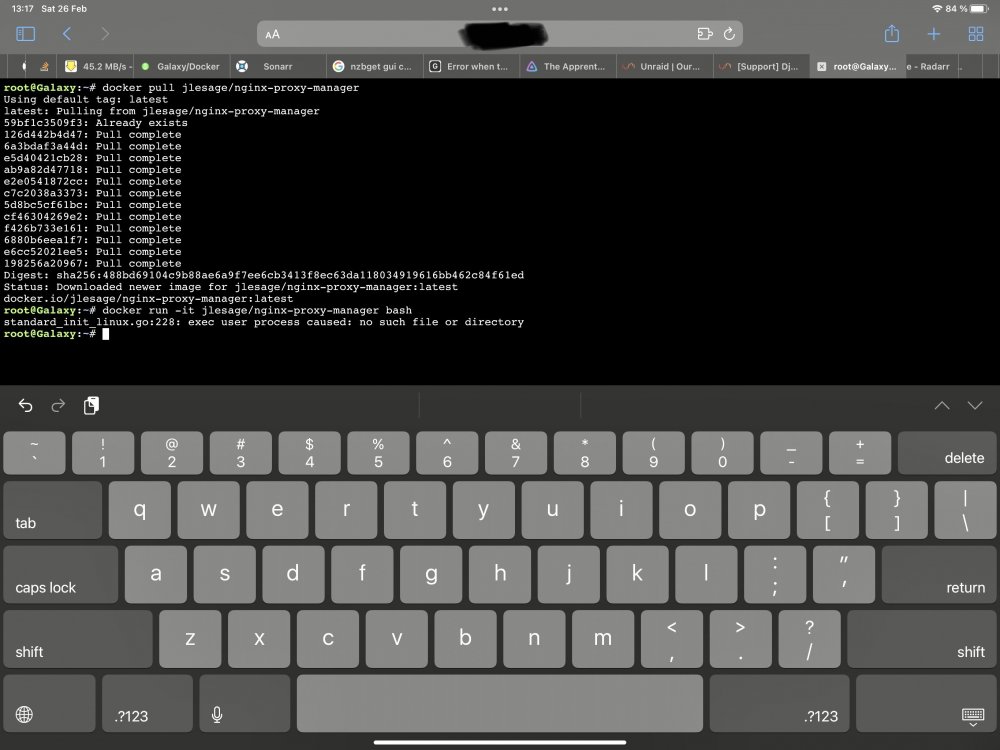This screenshot has height=750, width=1000.
Task: Open the AA reader view menu
Action: [x=272, y=34]
